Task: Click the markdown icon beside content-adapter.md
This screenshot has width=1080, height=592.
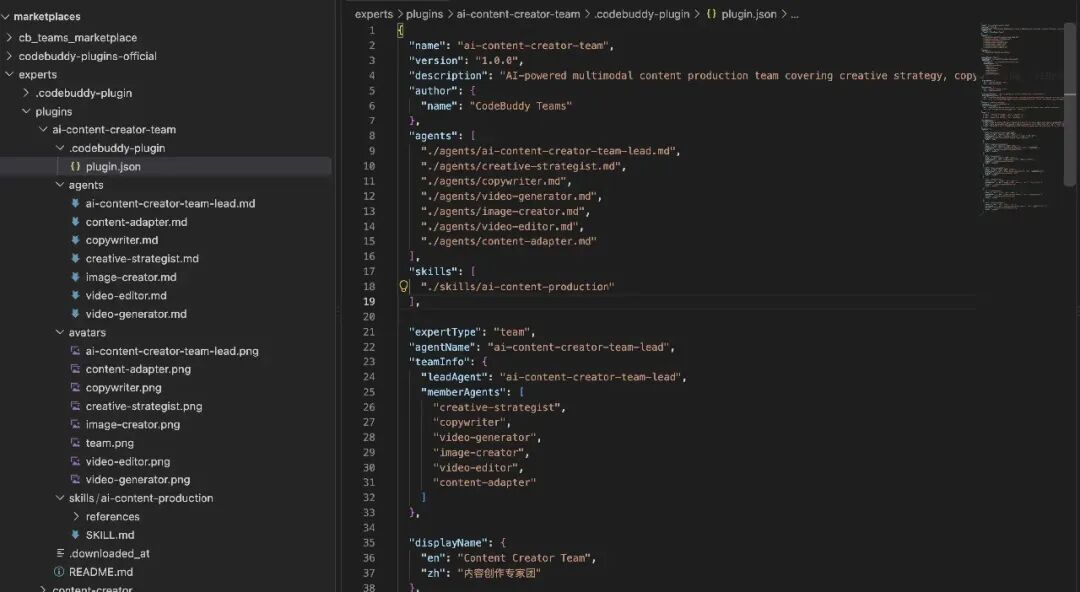Action: (75, 222)
